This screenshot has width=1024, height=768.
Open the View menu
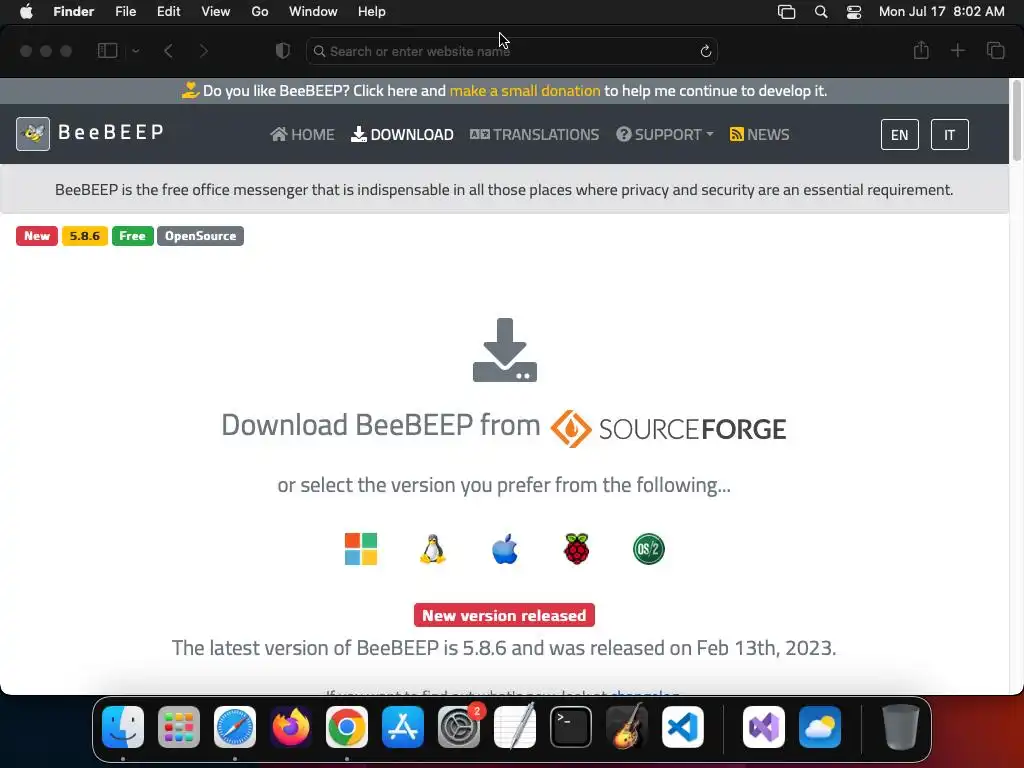(216, 12)
